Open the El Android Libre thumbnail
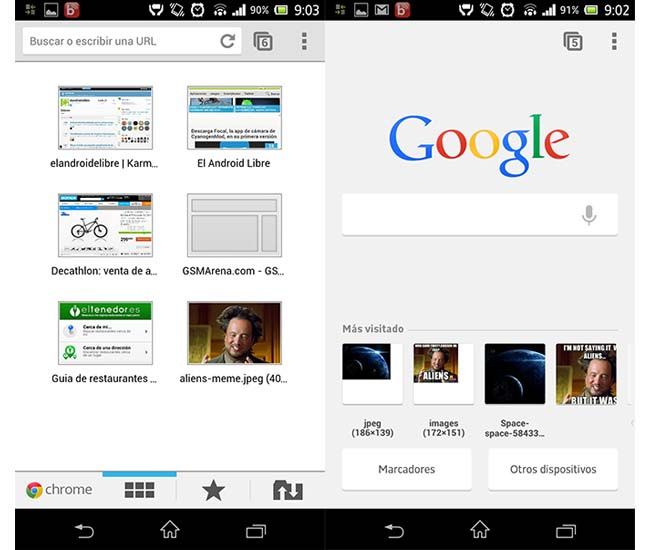The image size is (650, 550). [x=234, y=118]
